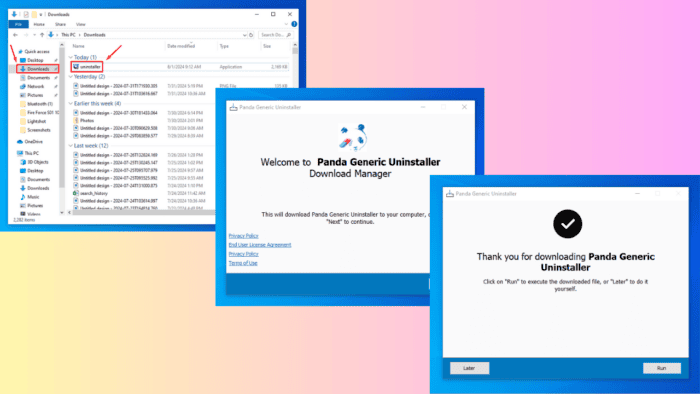Click the Back arrow in File Explorer
This screenshot has height=394, width=700.
click(16, 35)
